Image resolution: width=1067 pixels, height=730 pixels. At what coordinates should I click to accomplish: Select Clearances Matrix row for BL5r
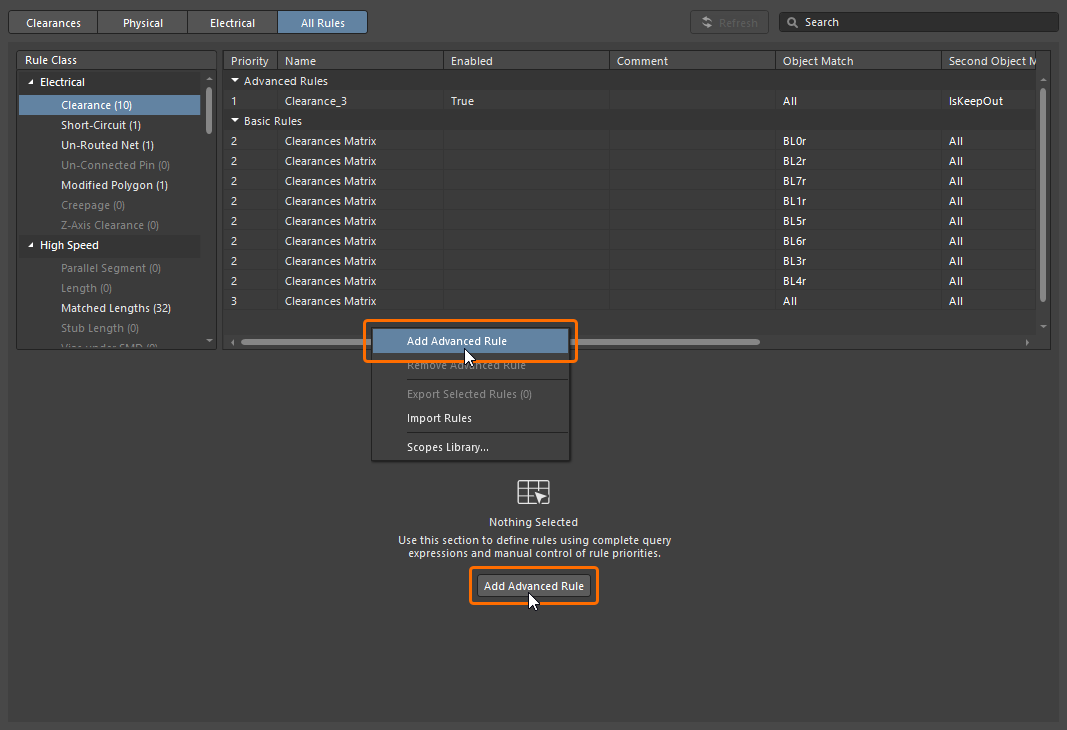(x=629, y=221)
